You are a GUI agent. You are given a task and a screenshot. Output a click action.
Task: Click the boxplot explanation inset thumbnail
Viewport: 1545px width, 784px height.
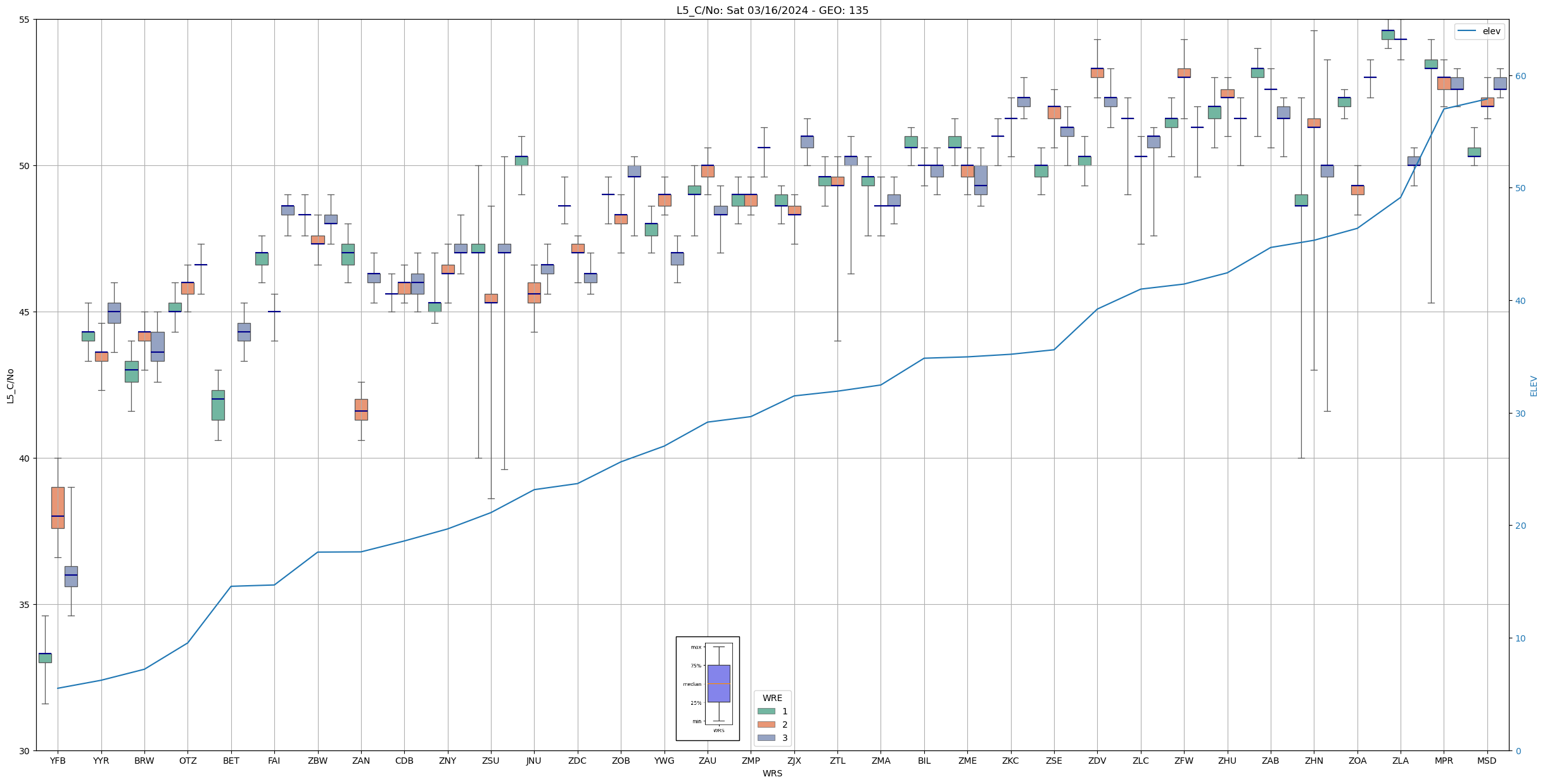pyautogui.click(x=708, y=688)
